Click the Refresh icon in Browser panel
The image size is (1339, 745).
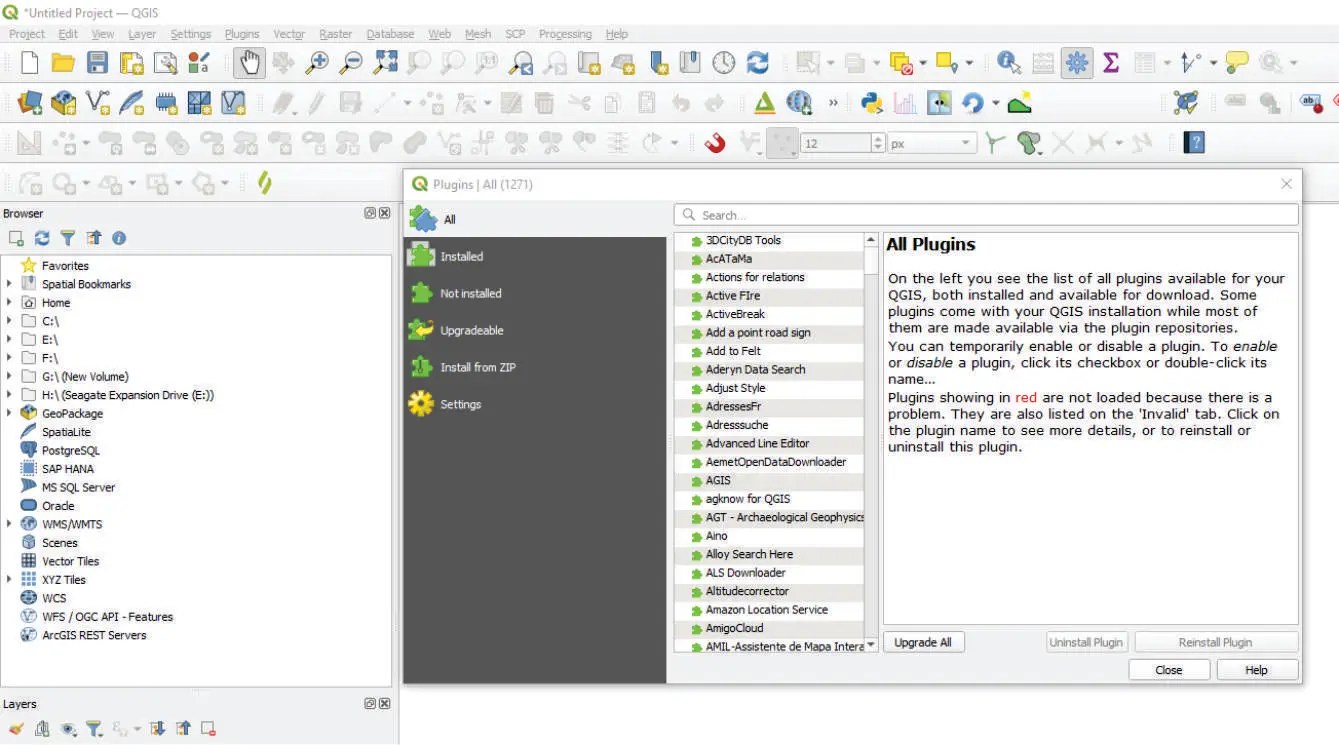pos(42,238)
